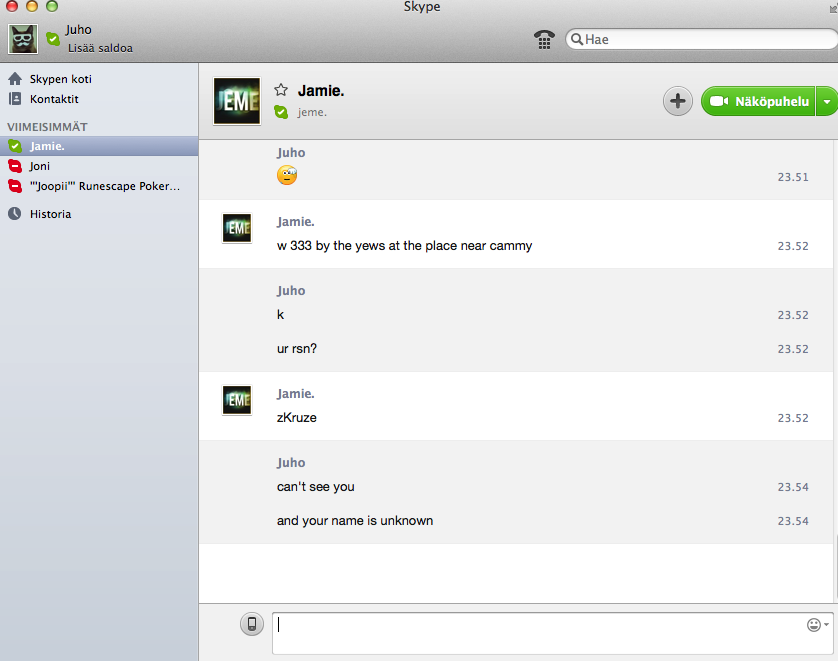Viewport: 838px width, 661px height.
Task: Click Juho's green online status icon
Action: coord(53,39)
